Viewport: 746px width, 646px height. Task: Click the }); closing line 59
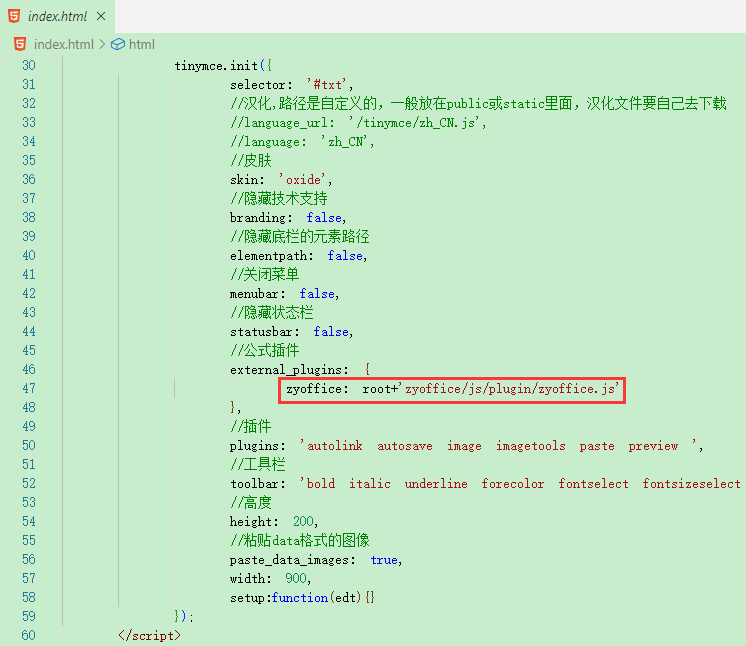(184, 617)
